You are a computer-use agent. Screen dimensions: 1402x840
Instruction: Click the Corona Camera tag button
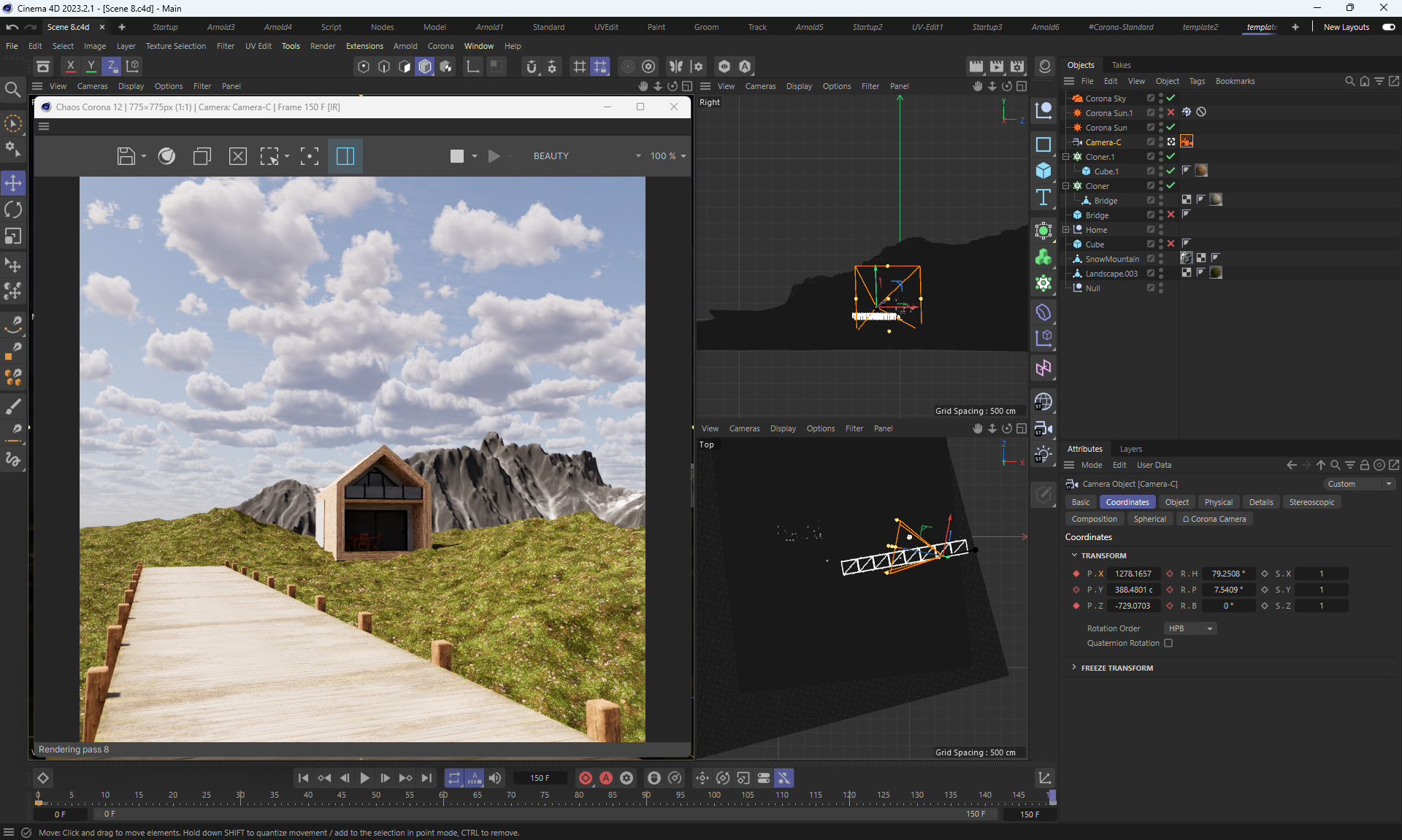point(1214,519)
